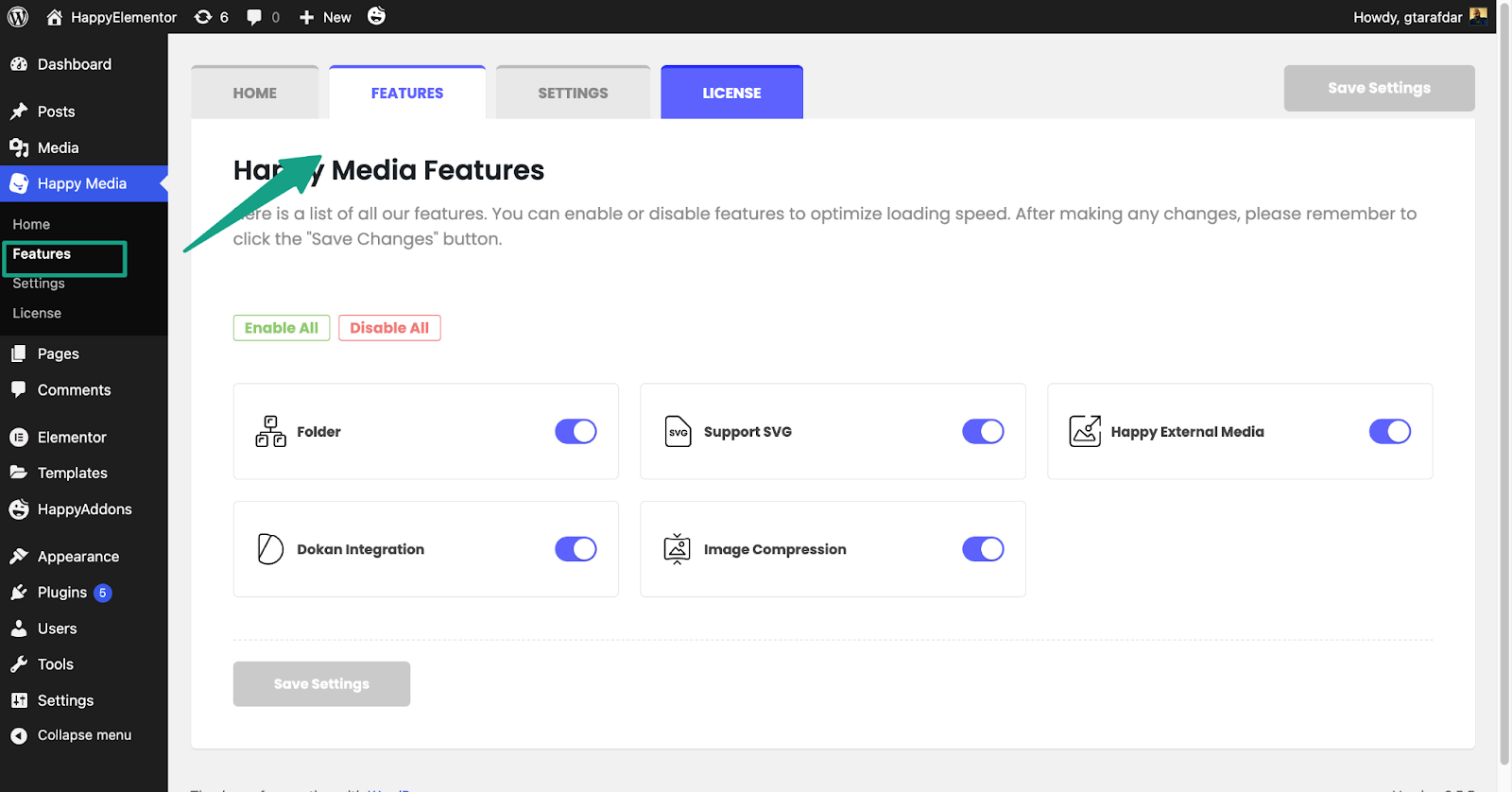1512x792 pixels.
Task: Click the Plugins update count badge
Action: [103, 593]
